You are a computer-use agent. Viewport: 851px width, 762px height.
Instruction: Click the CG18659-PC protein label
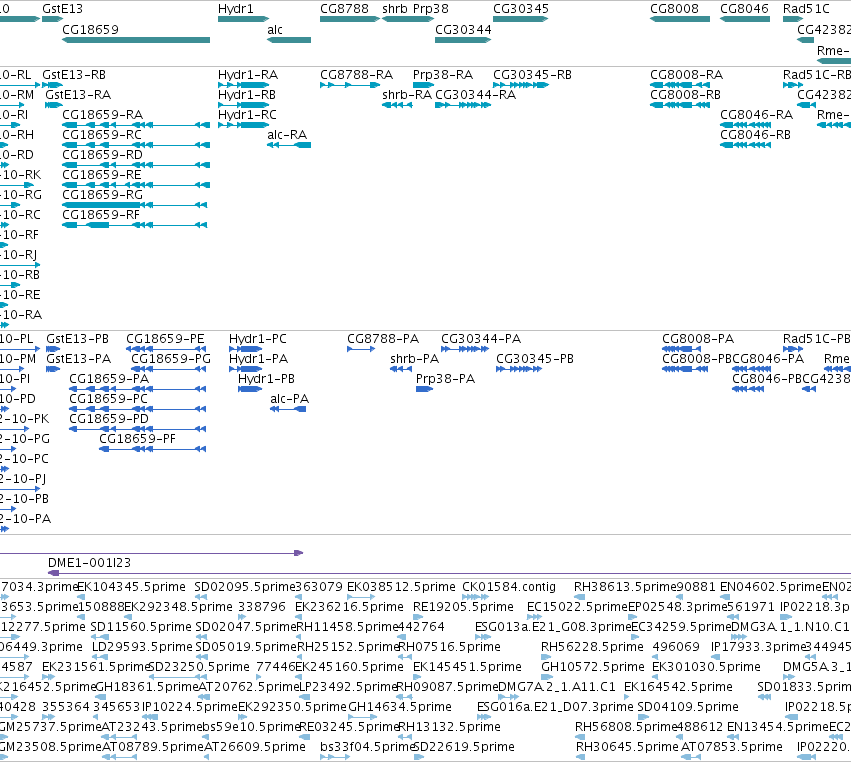(109, 399)
